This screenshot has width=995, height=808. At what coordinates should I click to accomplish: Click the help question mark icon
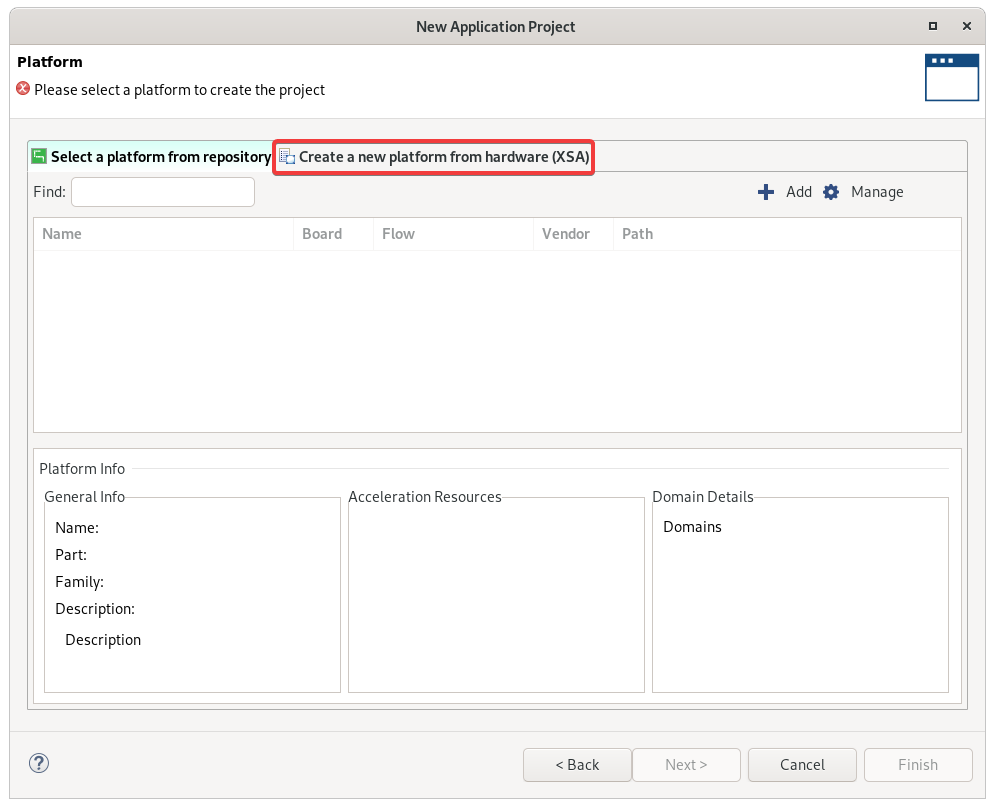39,763
